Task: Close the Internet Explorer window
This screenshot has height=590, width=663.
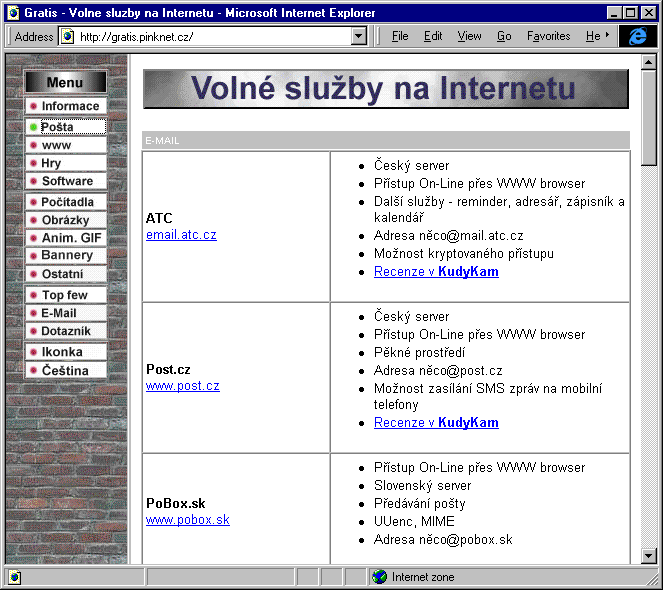Action: (649, 13)
